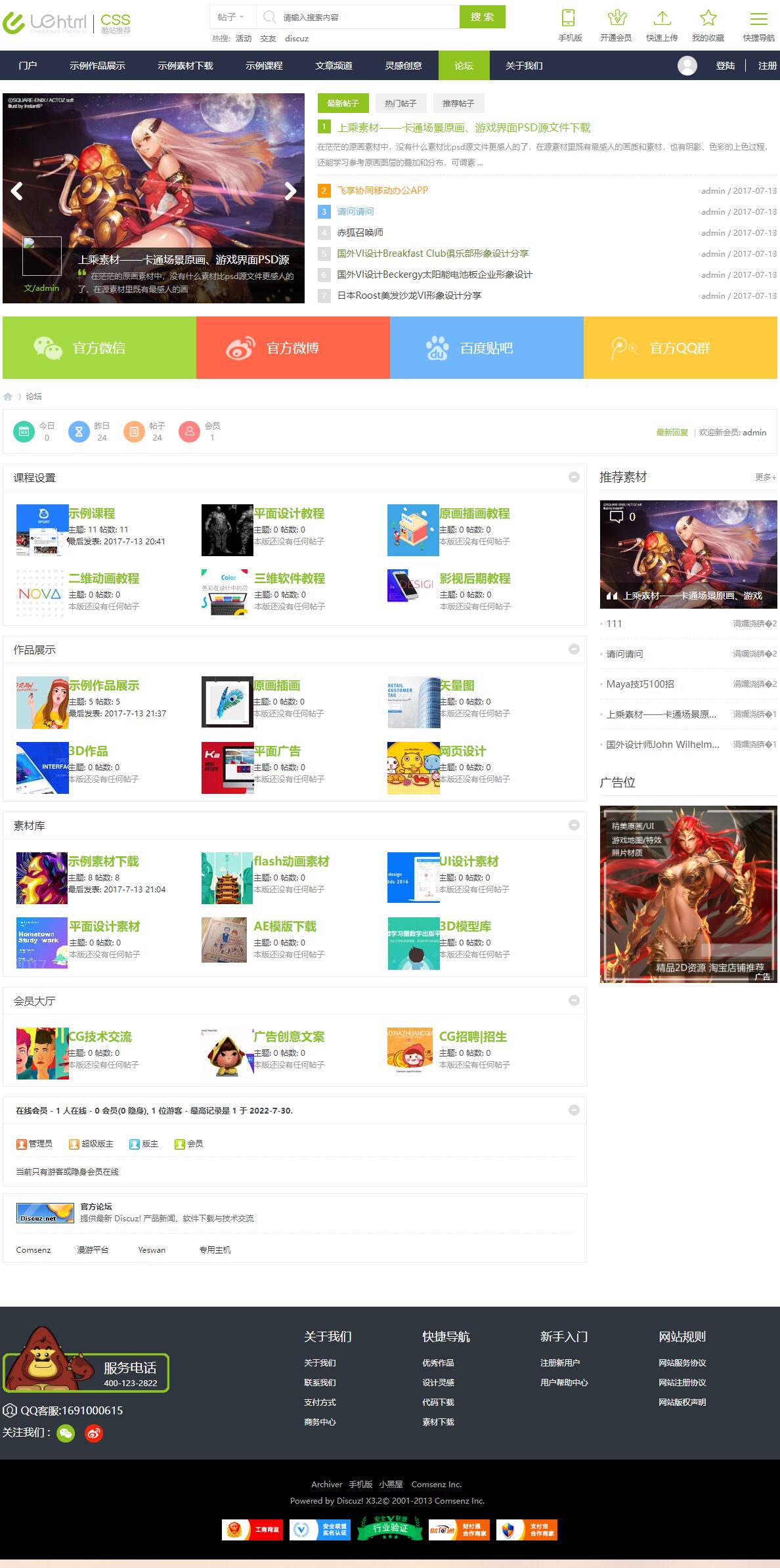Open the mobile version (手机版) icon

tap(569, 18)
